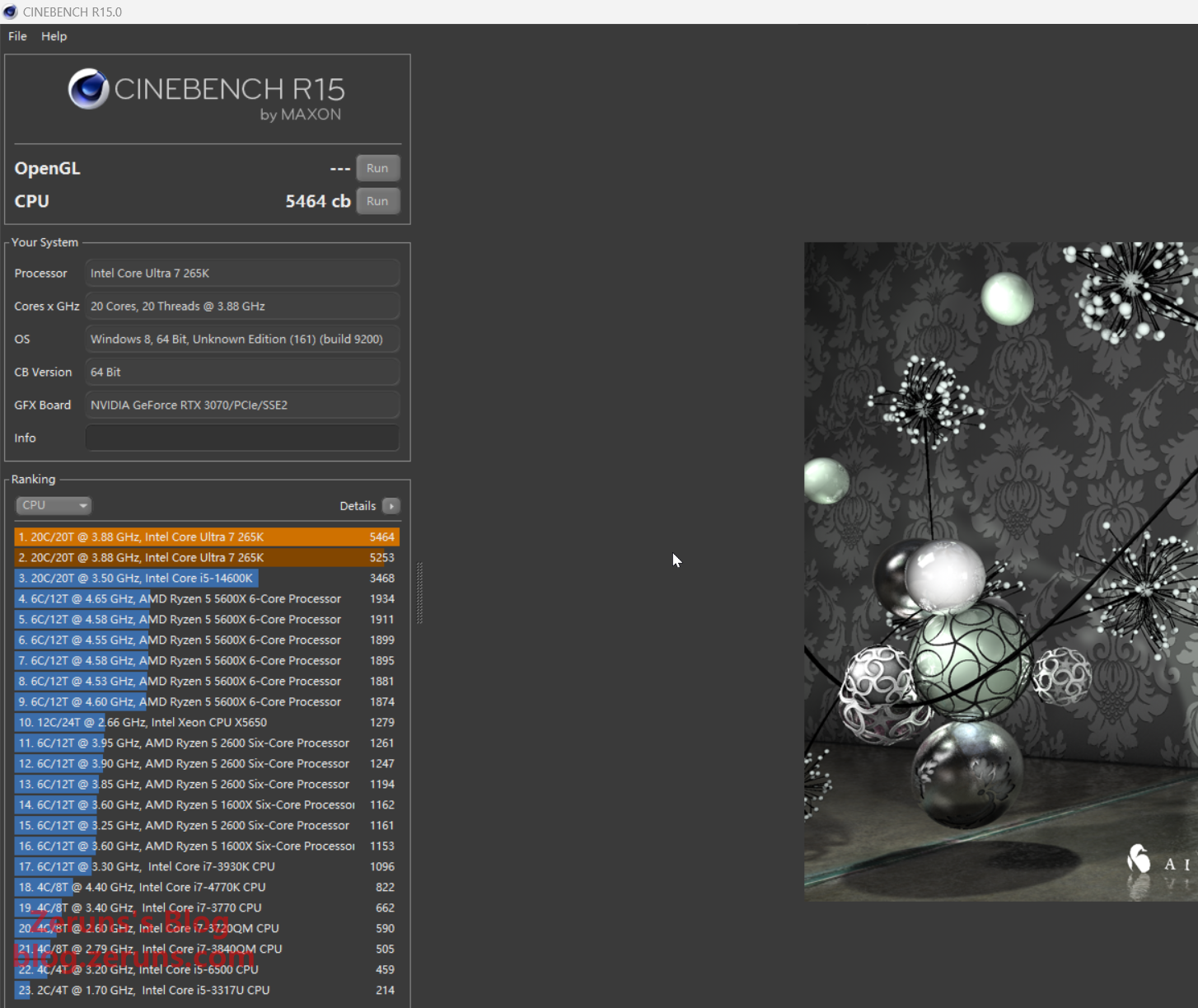The width and height of the screenshot is (1198, 1008).
Task: Select the Intel Core i7-3840QM row
Action: click(207, 949)
